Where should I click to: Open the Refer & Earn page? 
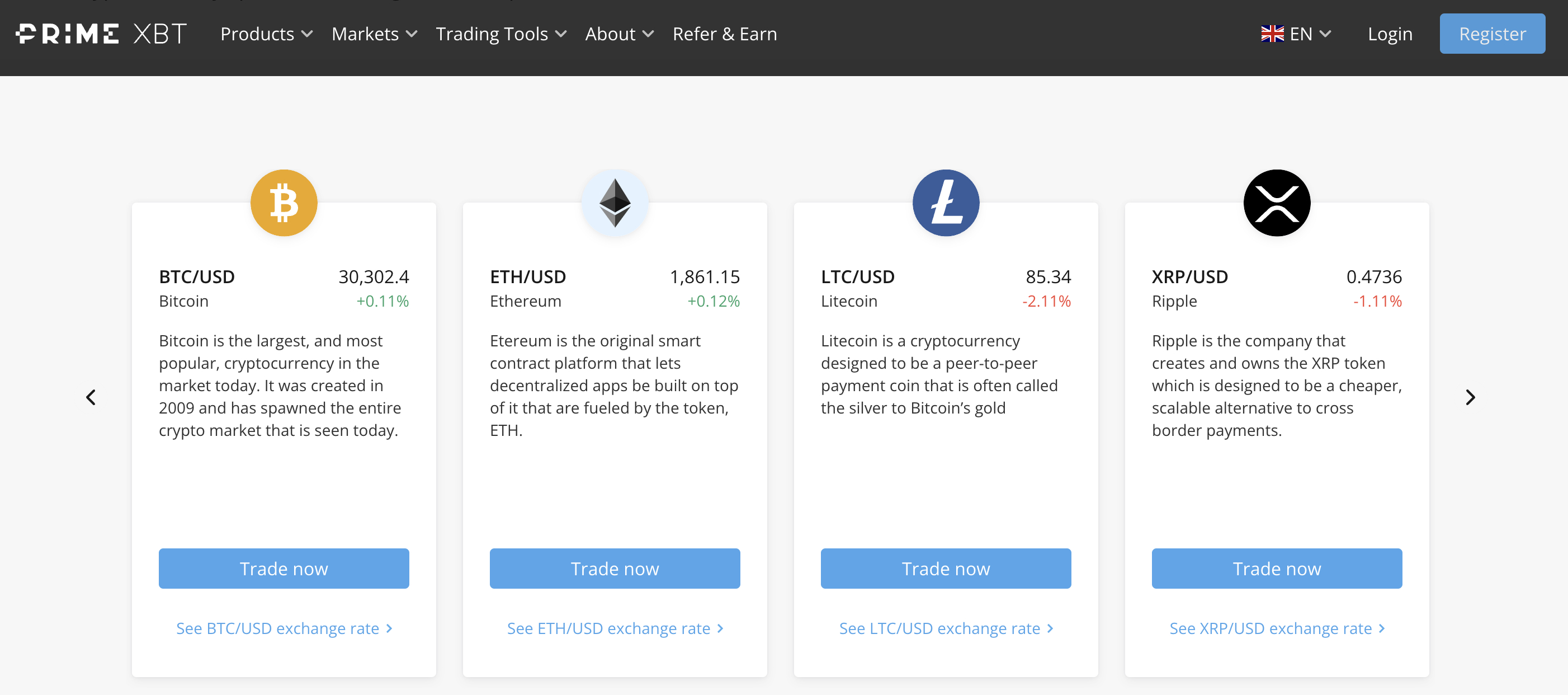click(724, 34)
